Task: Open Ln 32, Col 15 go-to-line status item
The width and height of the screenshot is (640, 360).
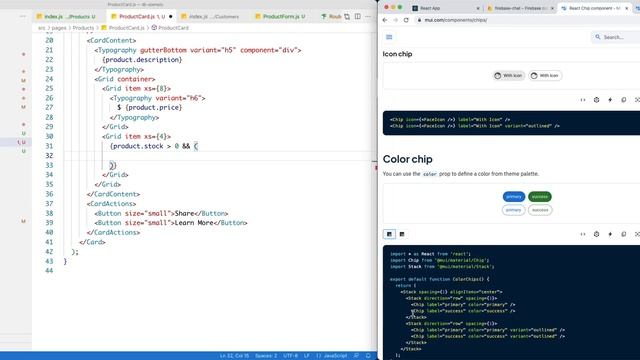Action: click(x=234, y=356)
